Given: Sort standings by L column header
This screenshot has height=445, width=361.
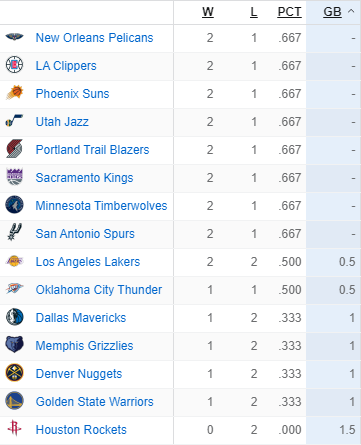Looking at the screenshot, I should pos(254,12).
